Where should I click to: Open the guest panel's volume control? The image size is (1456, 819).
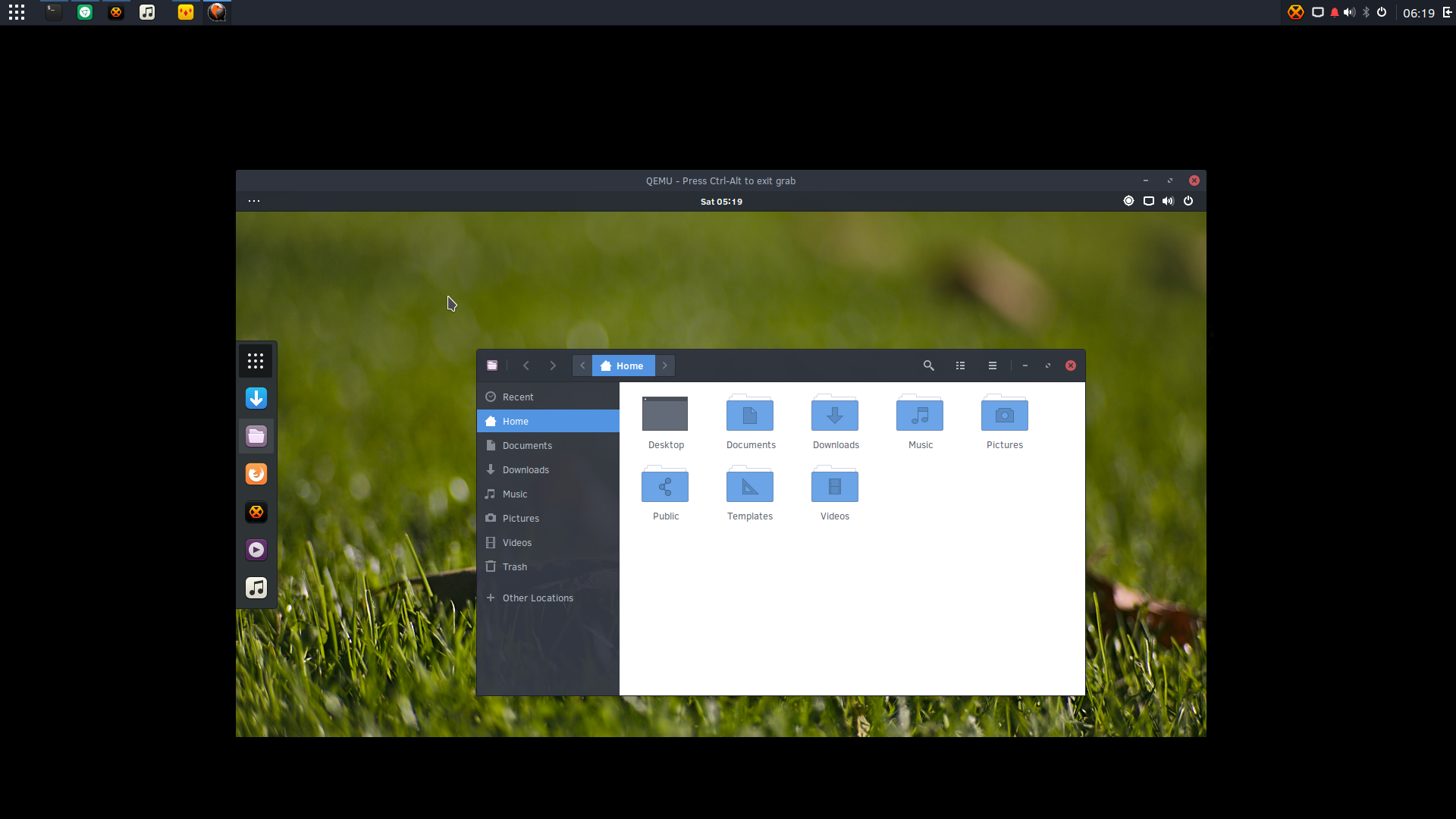1168,201
